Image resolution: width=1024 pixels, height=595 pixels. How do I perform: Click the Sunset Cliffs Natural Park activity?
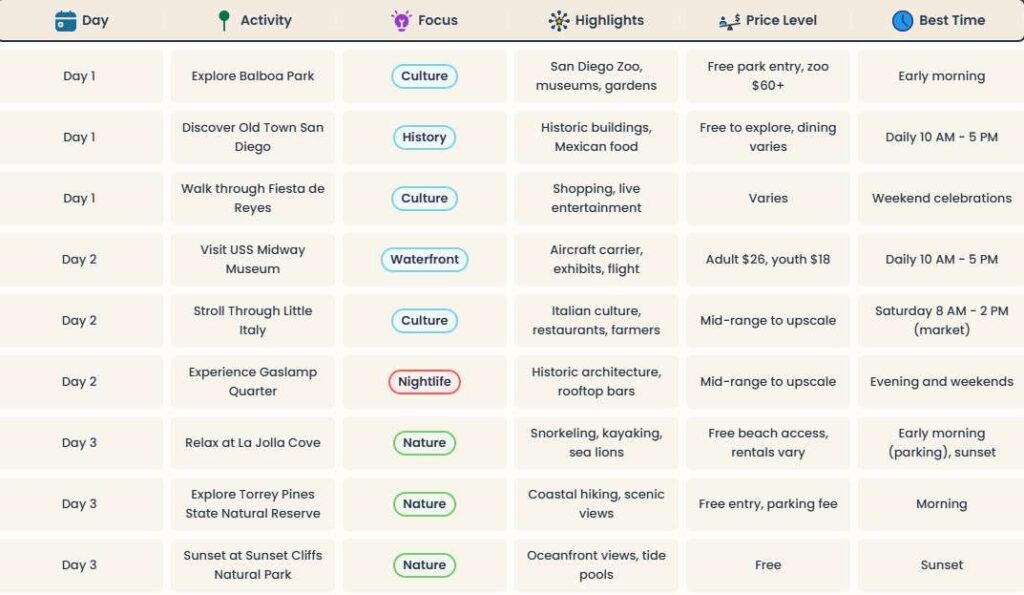coord(253,565)
